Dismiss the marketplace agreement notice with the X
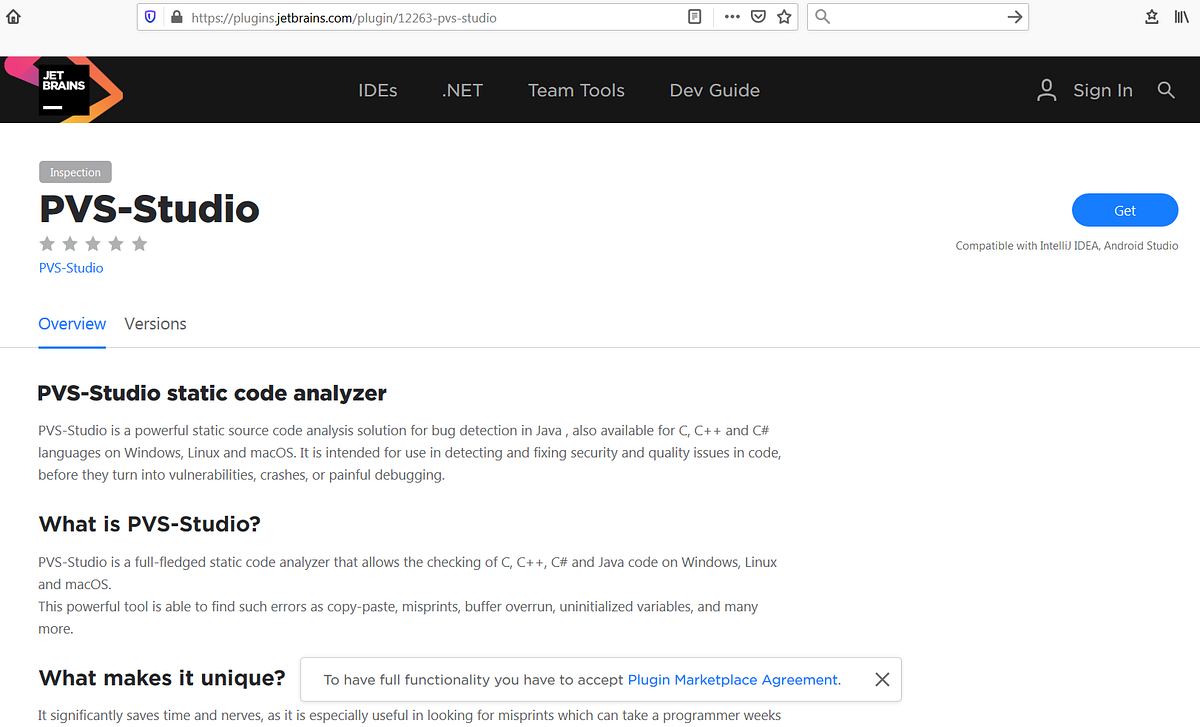Screen dimensions: 1200x727 pyautogui.click(x=882, y=679)
